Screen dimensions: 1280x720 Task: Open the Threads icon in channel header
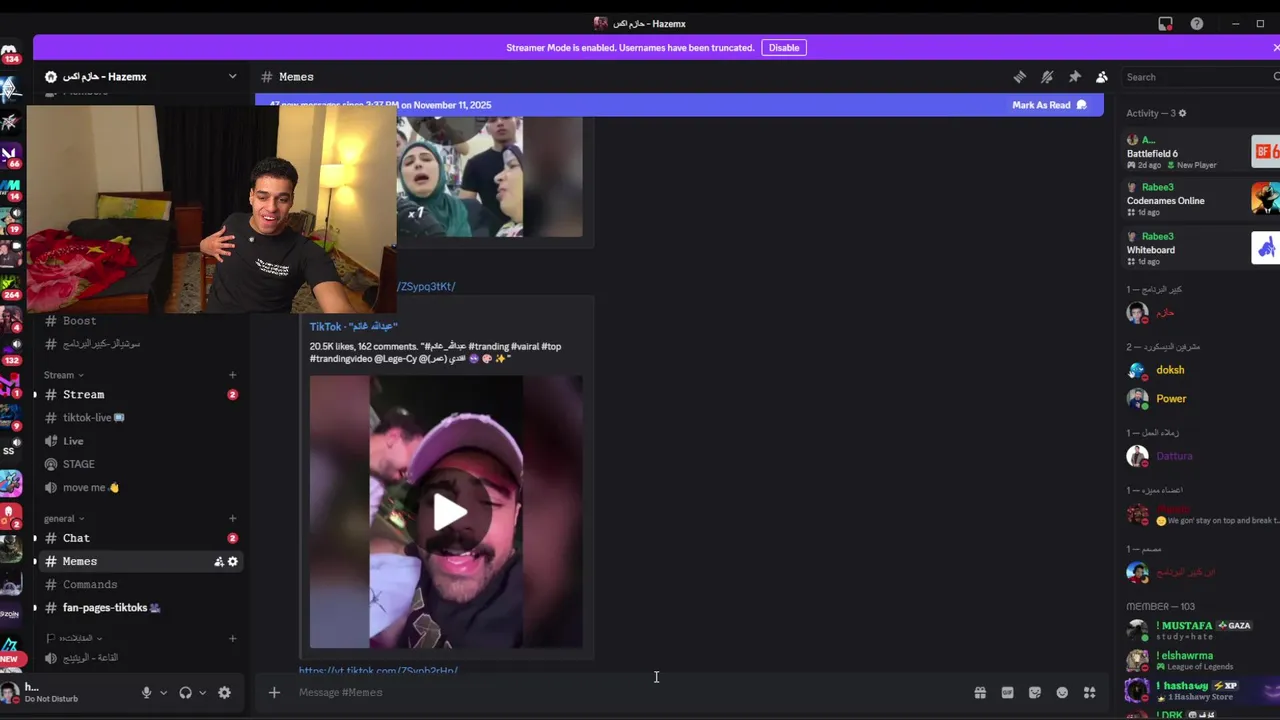click(x=1019, y=77)
